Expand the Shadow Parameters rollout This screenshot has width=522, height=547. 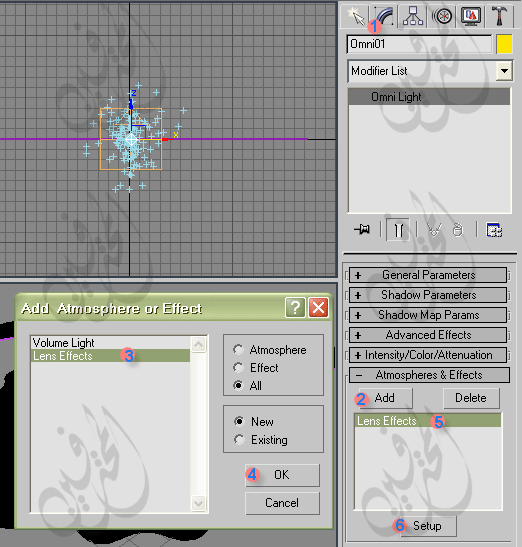[428, 295]
